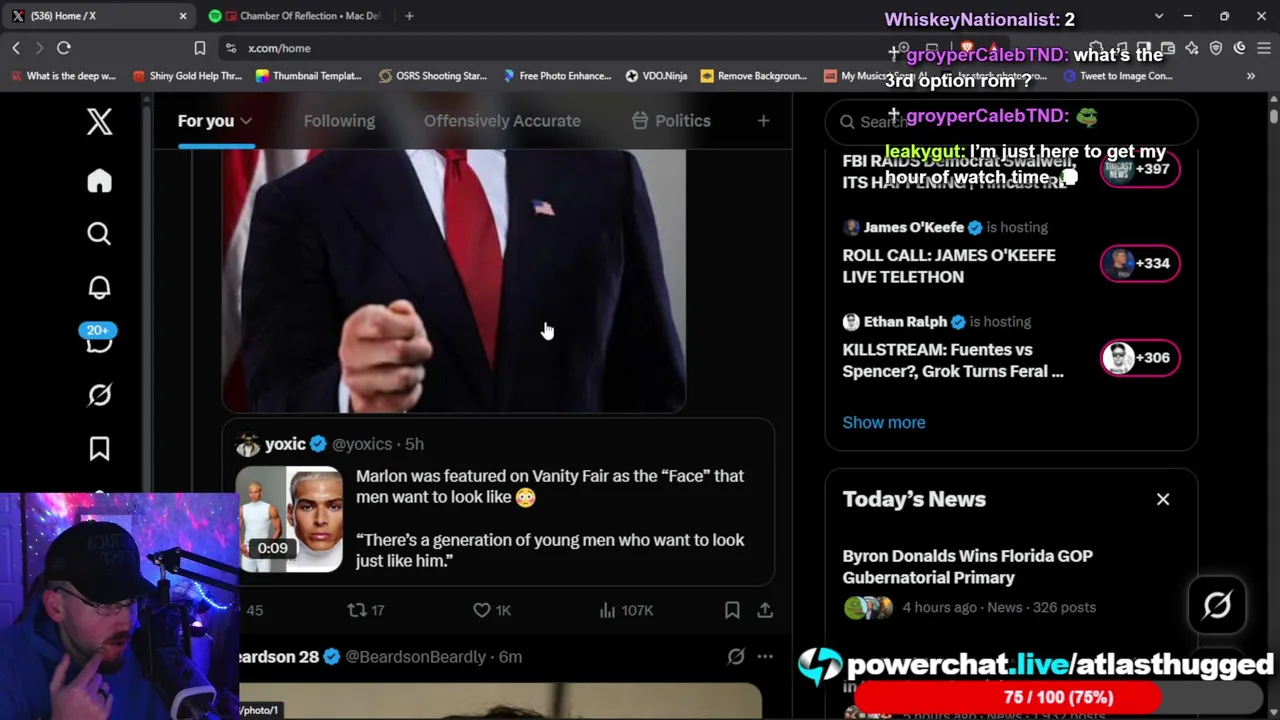Click Grok icon on Beardson 28 post
The height and width of the screenshot is (720, 1280).
736,657
